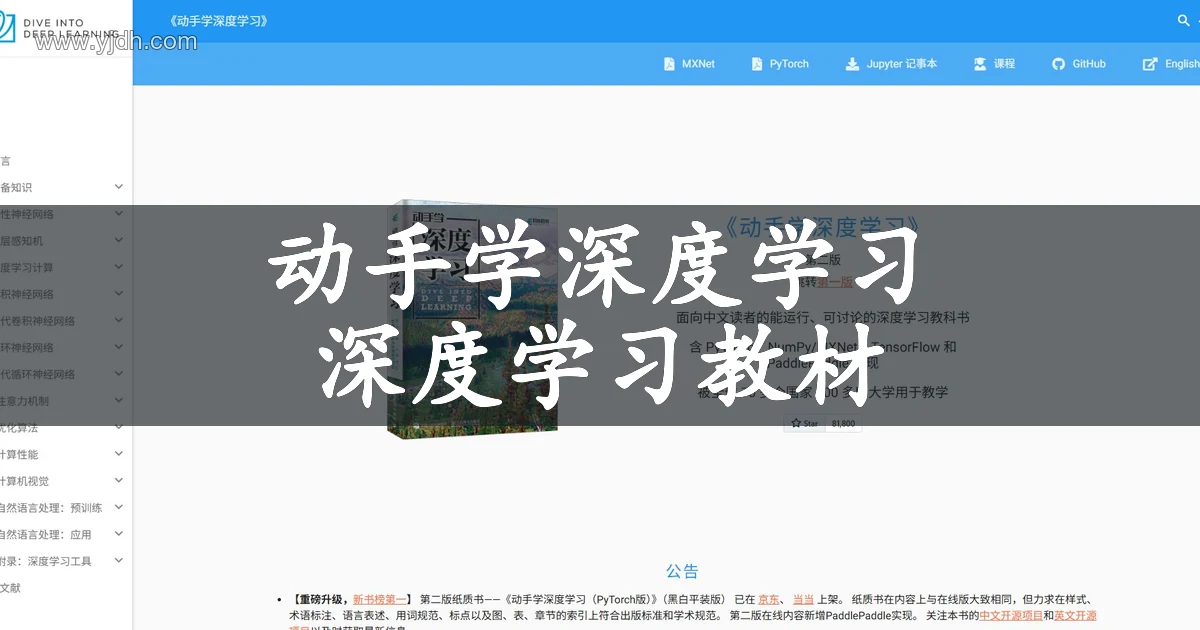This screenshot has height=630, width=1200.
Task: Expand the 积神经网络 sidebar section
Action: tap(119, 294)
